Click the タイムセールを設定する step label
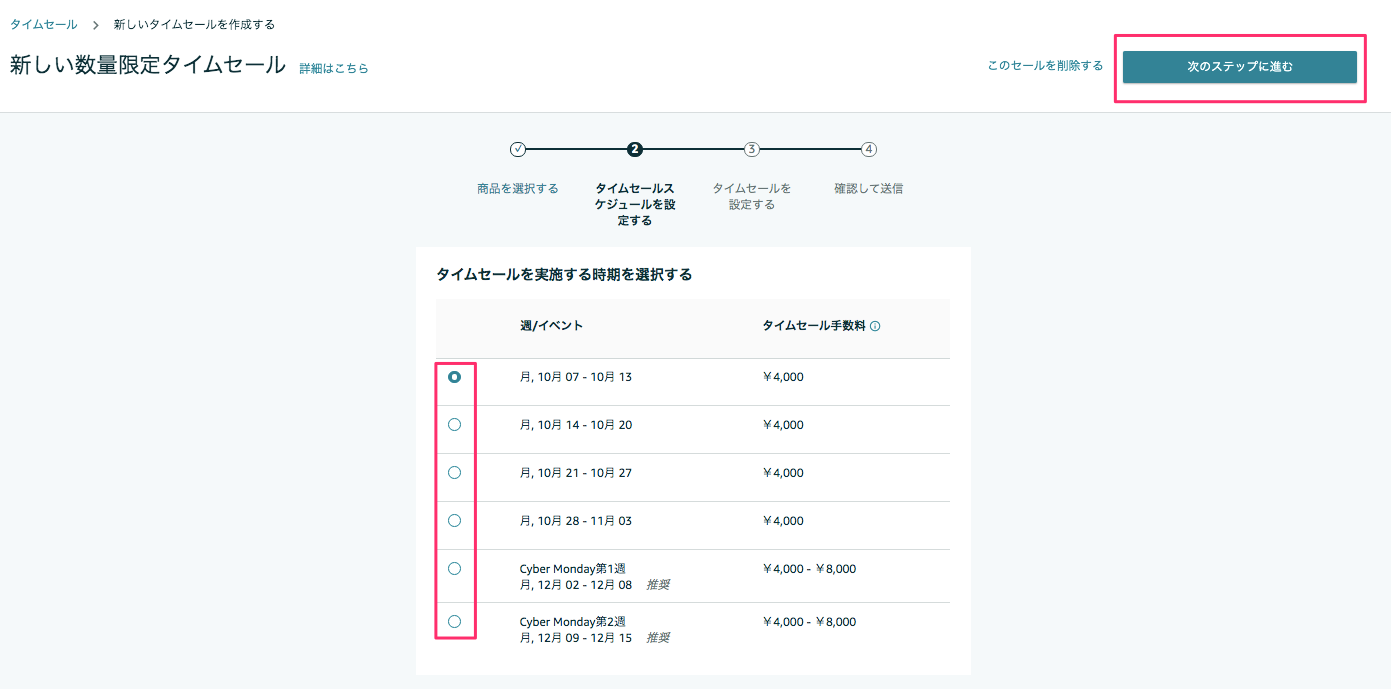Viewport: 1391px width, 689px height. coord(752,196)
